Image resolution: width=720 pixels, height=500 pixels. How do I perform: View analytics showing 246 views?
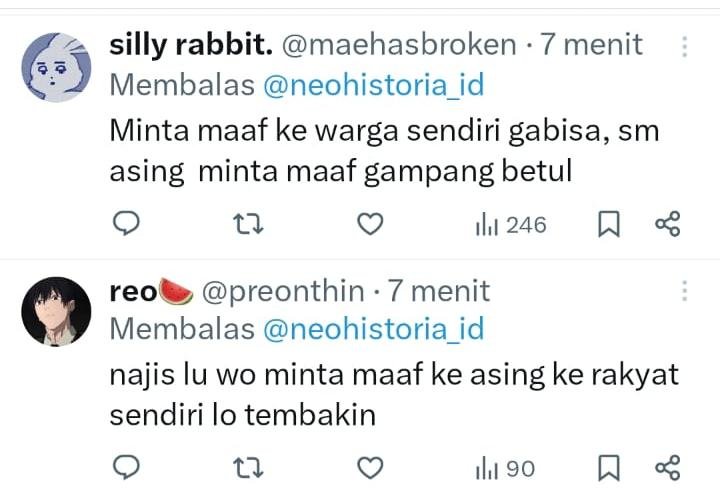511,224
